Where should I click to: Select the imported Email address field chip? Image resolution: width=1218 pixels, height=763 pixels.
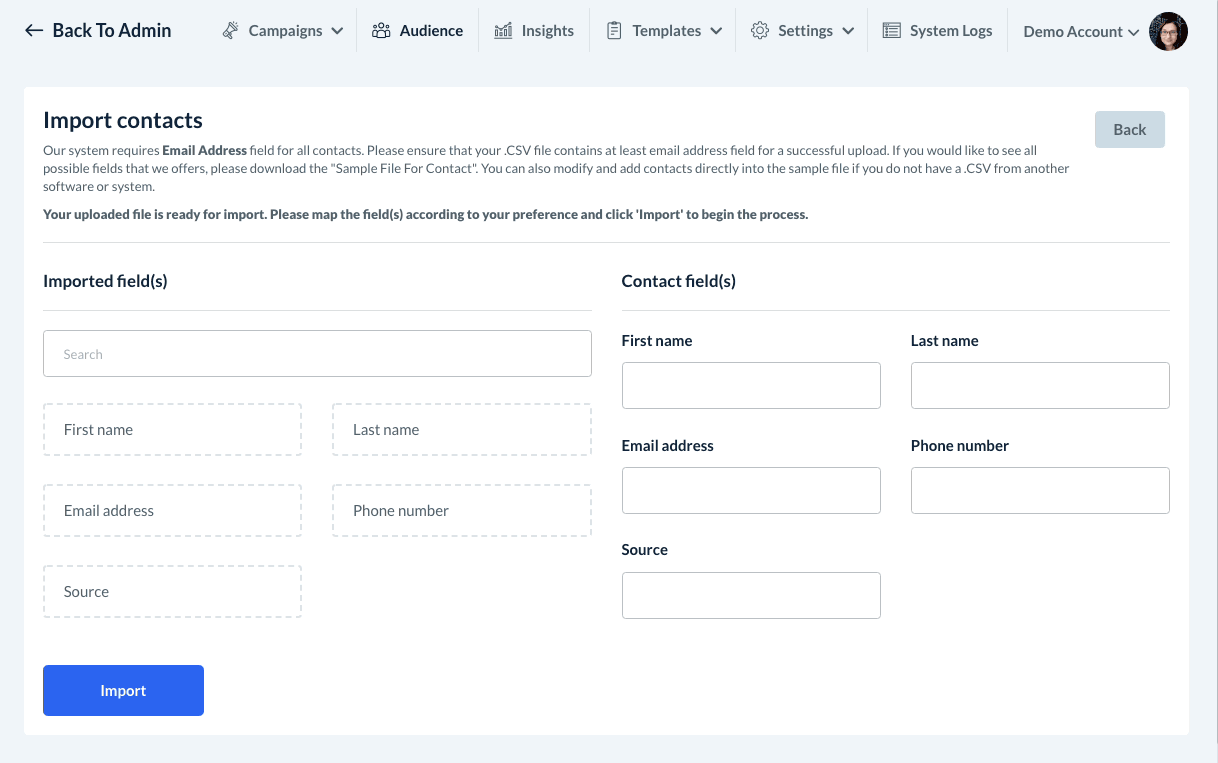172,511
